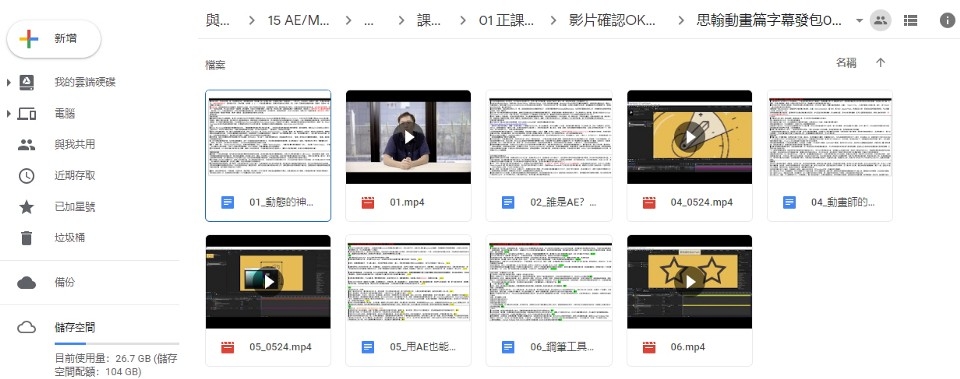
Task: Open 近期存取 recent files
Action: (75, 176)
